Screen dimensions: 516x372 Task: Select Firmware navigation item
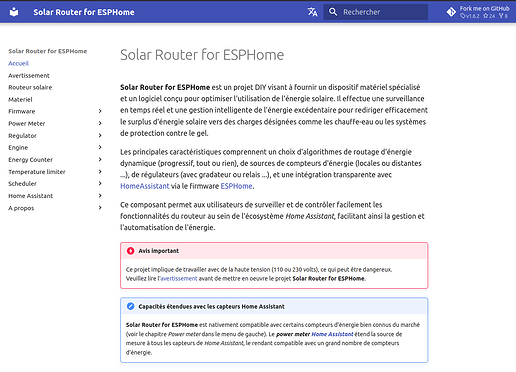pyautogui.click(x=22, y=111)
